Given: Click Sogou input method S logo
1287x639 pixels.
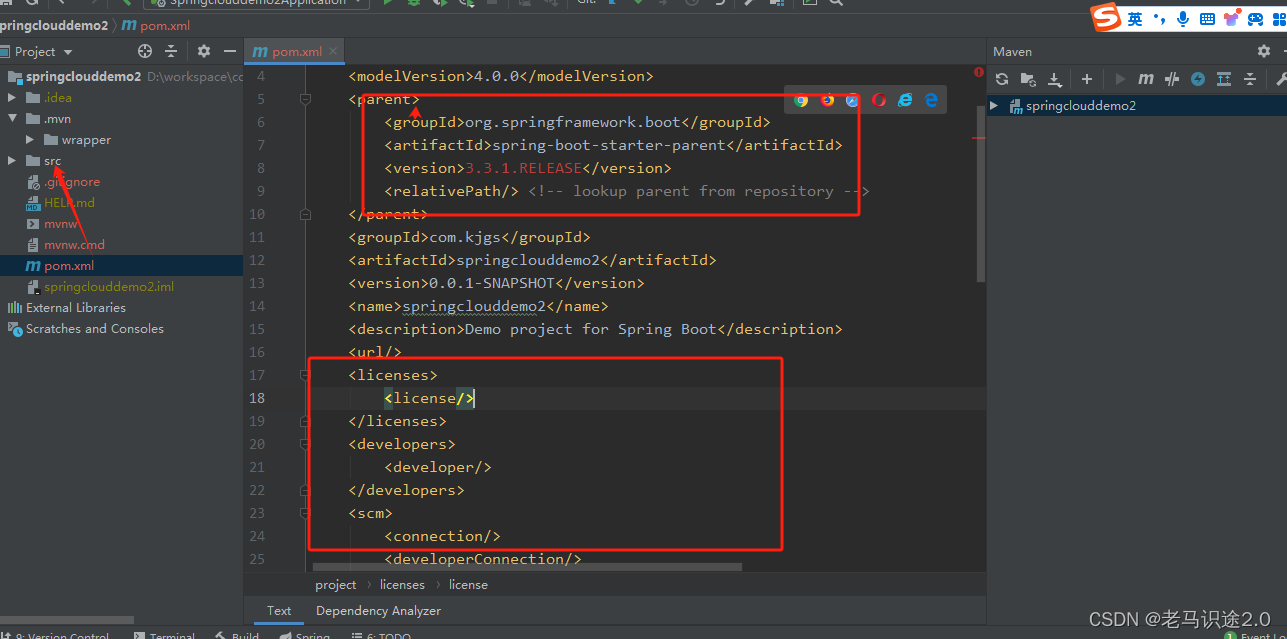Looking at the screenshot, I should tap(1105, 17).
